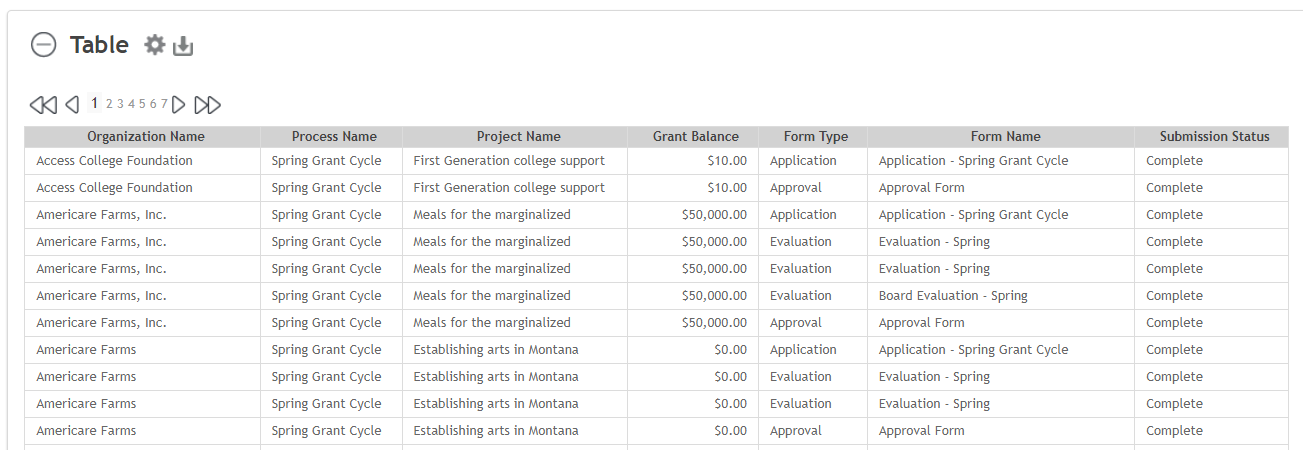The image size is (1303, 450).
Task: Click Americare Farms, Inc. in Board Evaluation row
Action: pyautogui.click(x=101, y=296)
